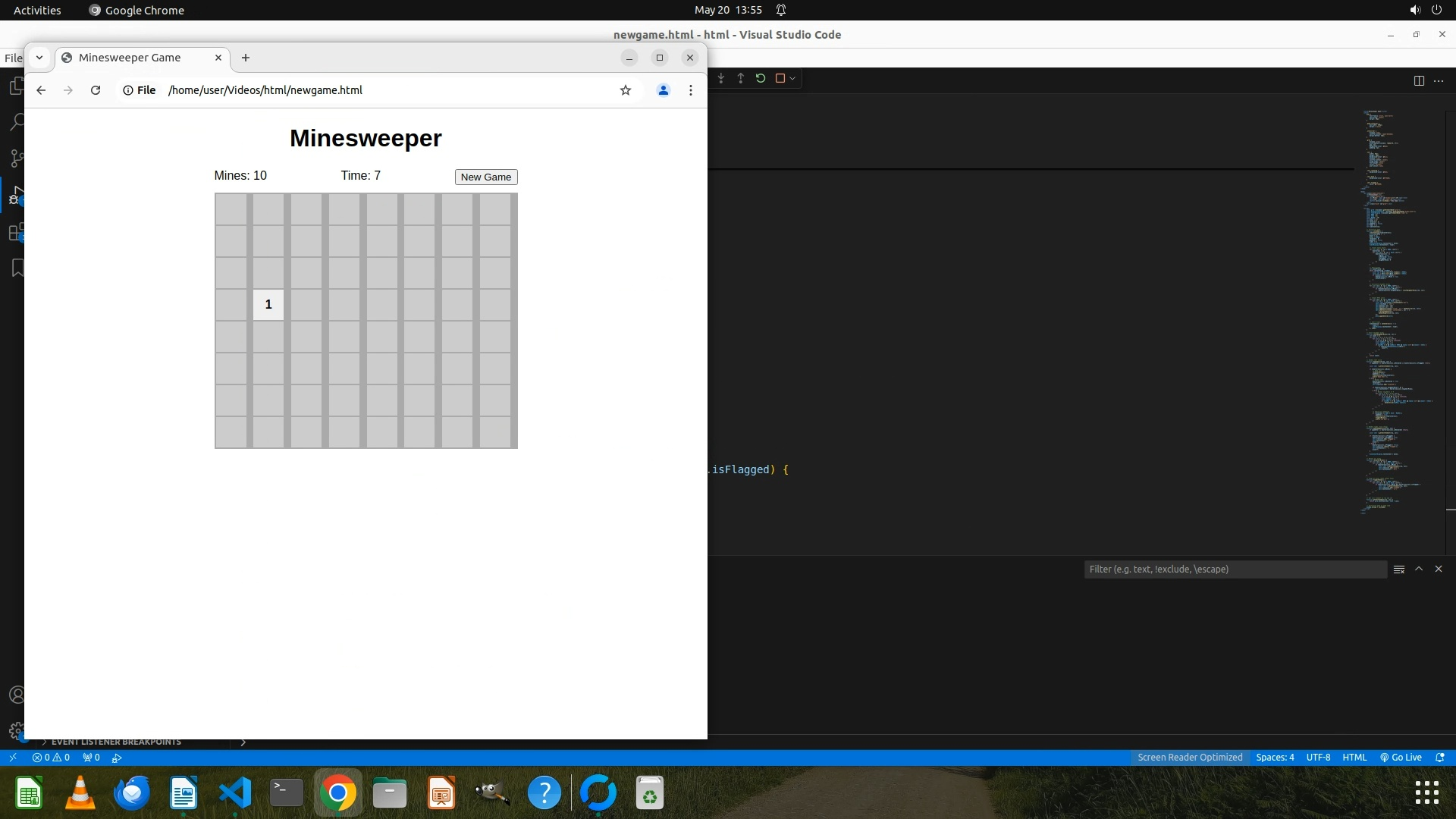Toggle Screen Reader Optimized in status bar

tap(1189, 758)
